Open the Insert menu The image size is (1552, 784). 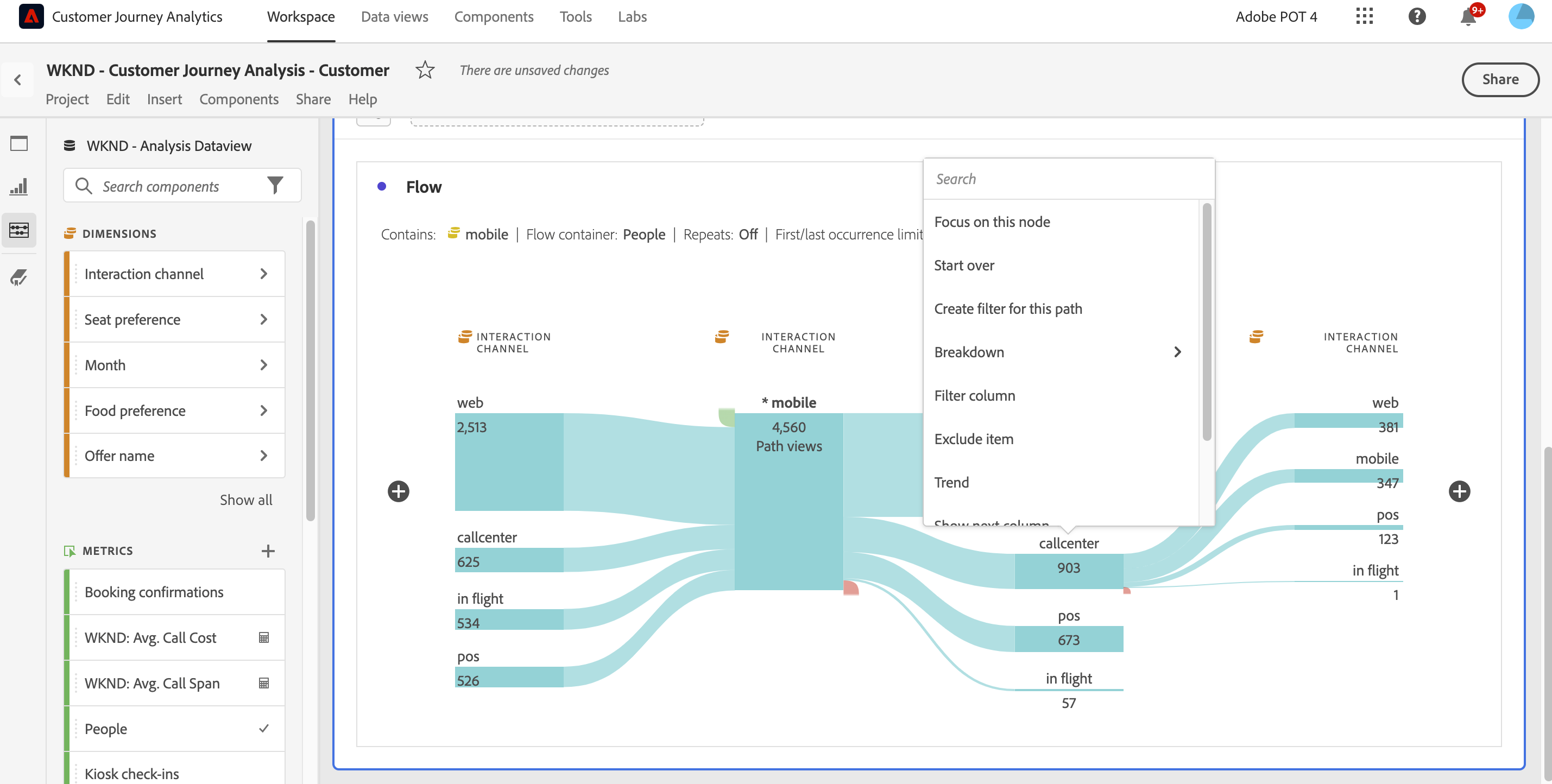(164, 99)
